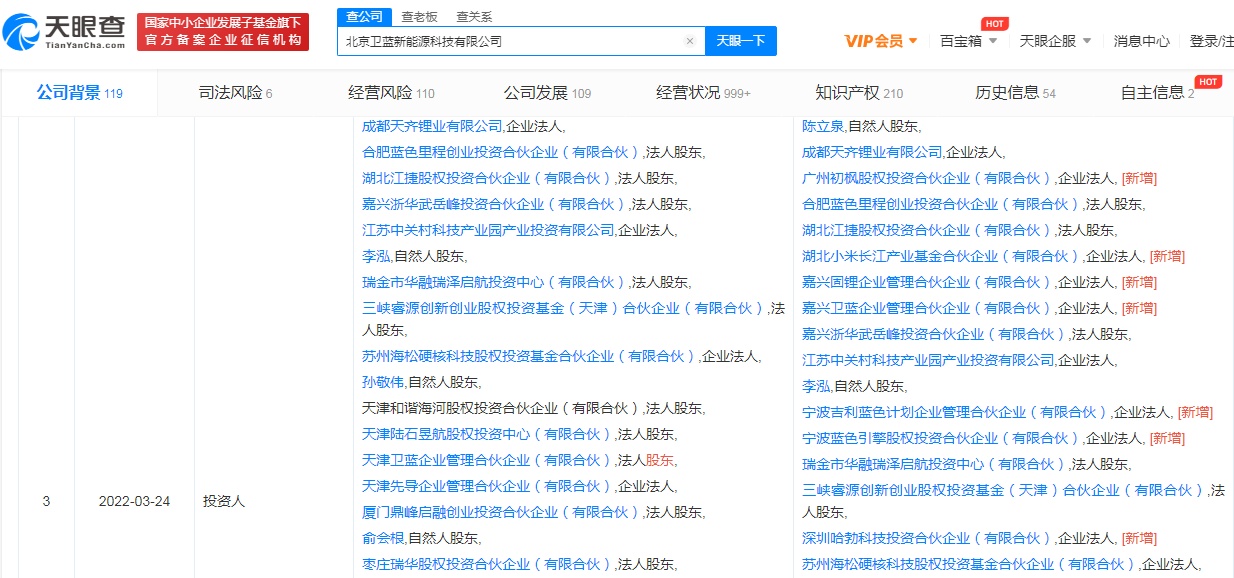Click the 2022-03-24 change date cell
Screen dimensions: 1234x578
tap(134, 501)
